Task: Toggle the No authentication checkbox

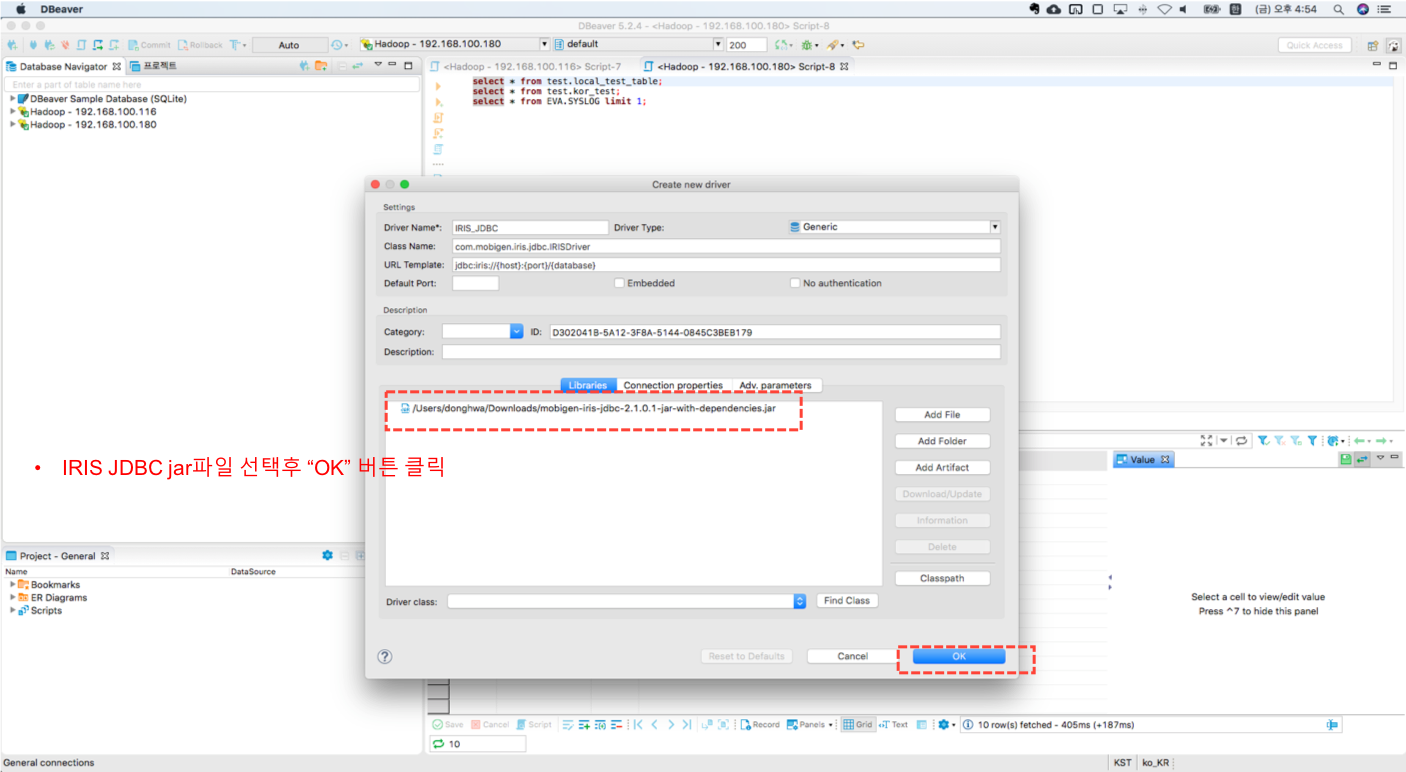Action: tap(795, 283)
